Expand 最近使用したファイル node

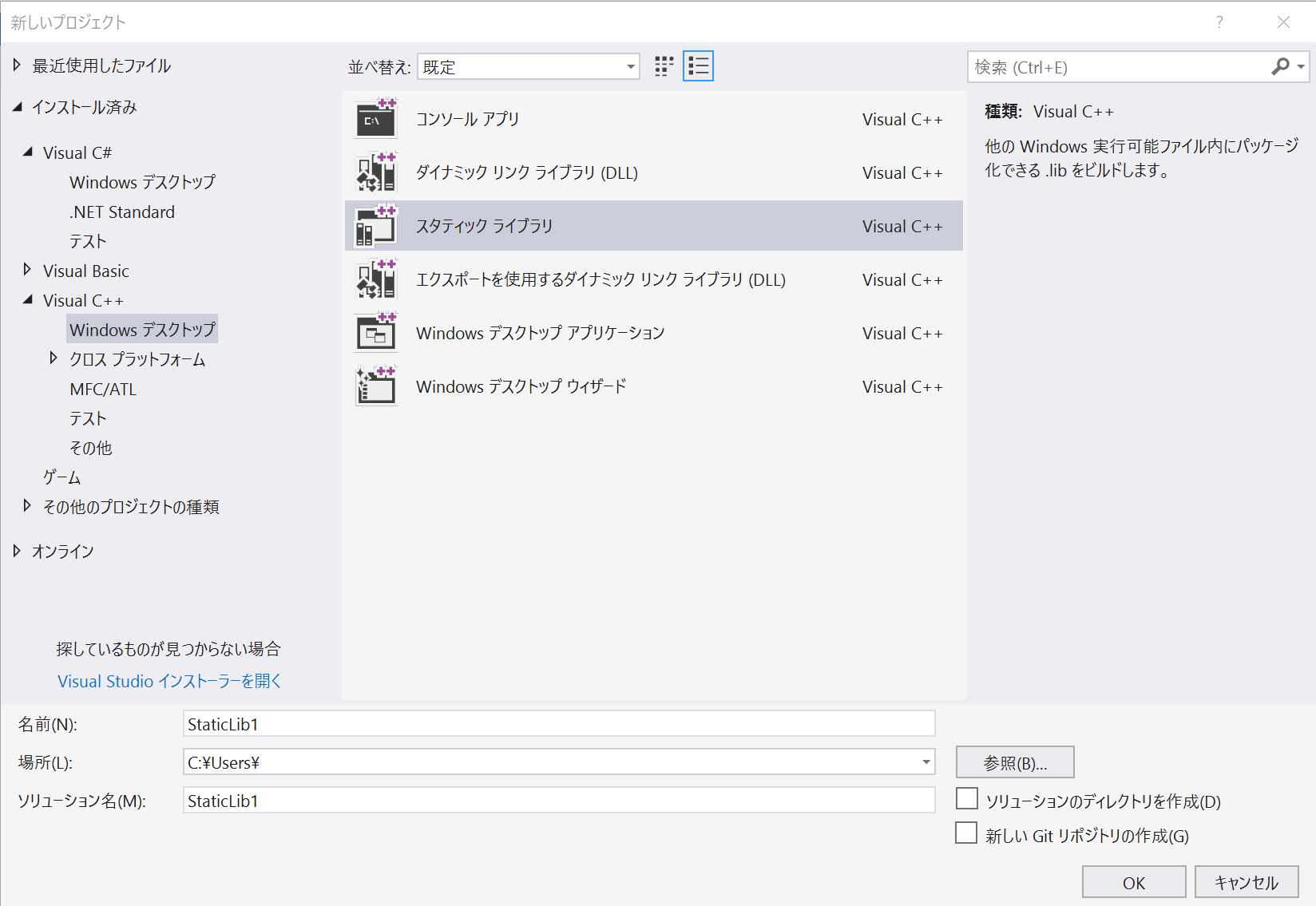(x=17, y=65)
